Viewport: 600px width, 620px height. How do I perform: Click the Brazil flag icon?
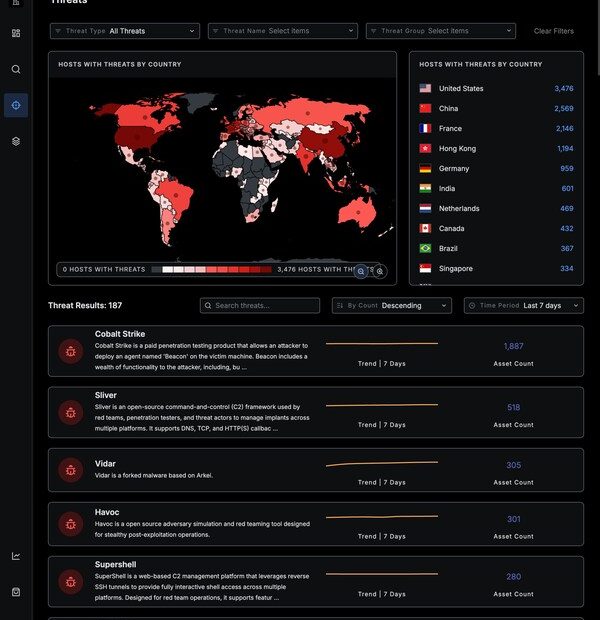425,248
